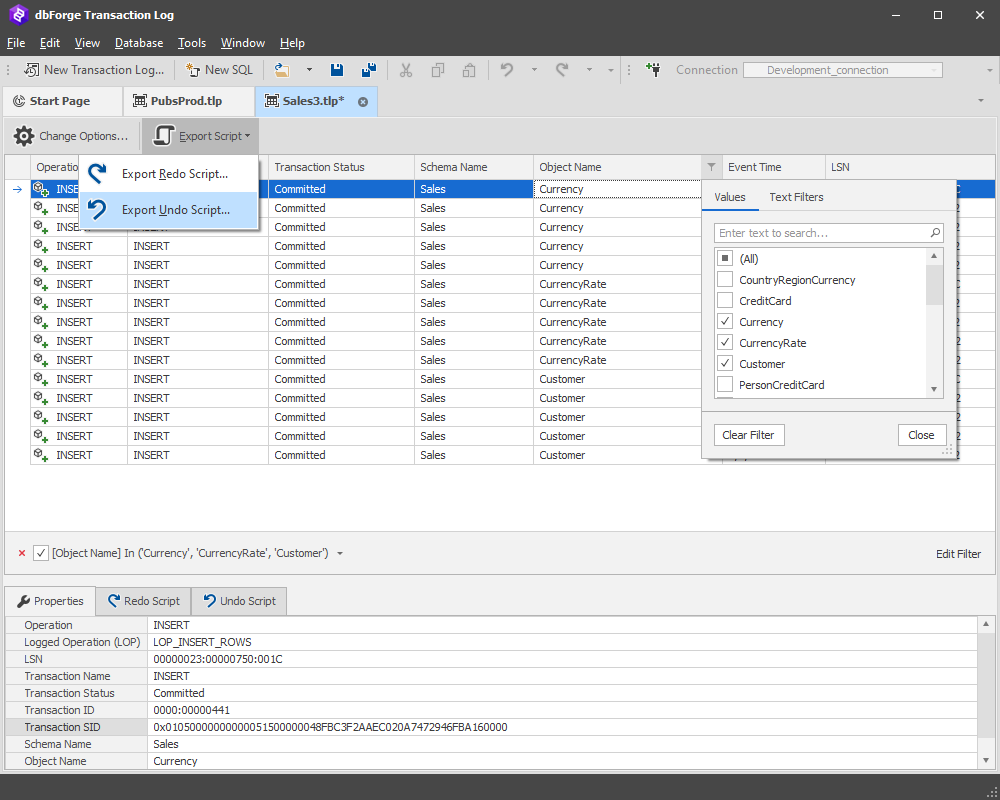Click the dbForge app logo icon
Screen dimensions: 1000x800
(x=19, y=15)
